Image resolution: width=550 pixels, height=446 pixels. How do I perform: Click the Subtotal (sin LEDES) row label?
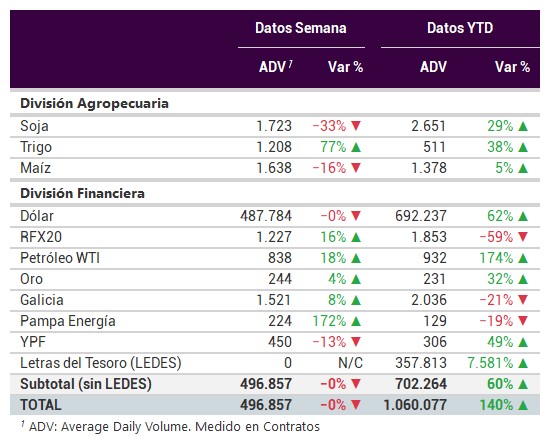(x=86, y=384)
